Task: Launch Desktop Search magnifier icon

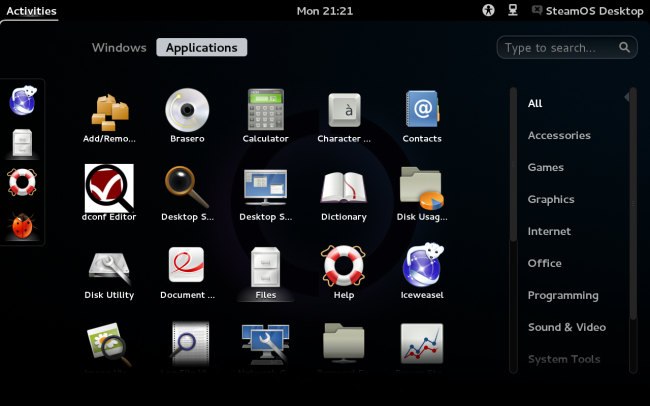Action: pyautogui.click(x=187, y=193)
